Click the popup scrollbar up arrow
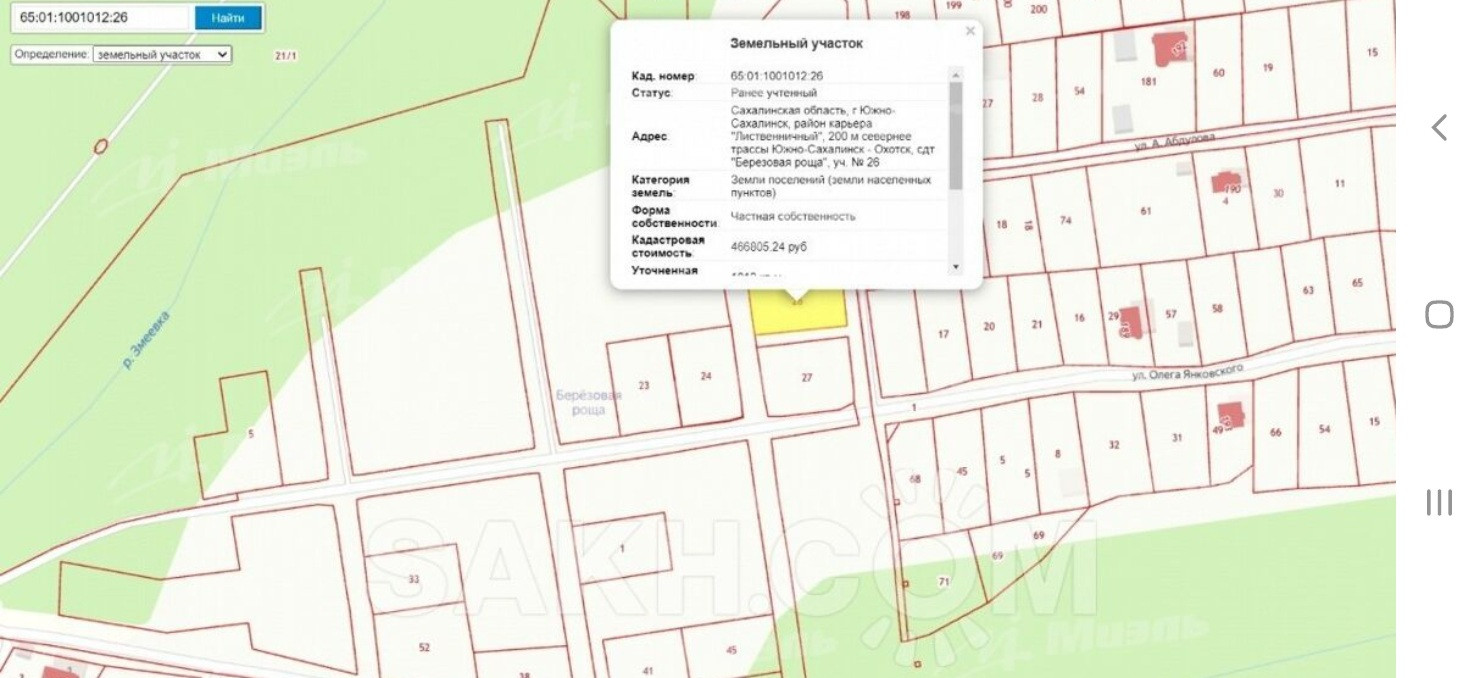 point(955,75)
